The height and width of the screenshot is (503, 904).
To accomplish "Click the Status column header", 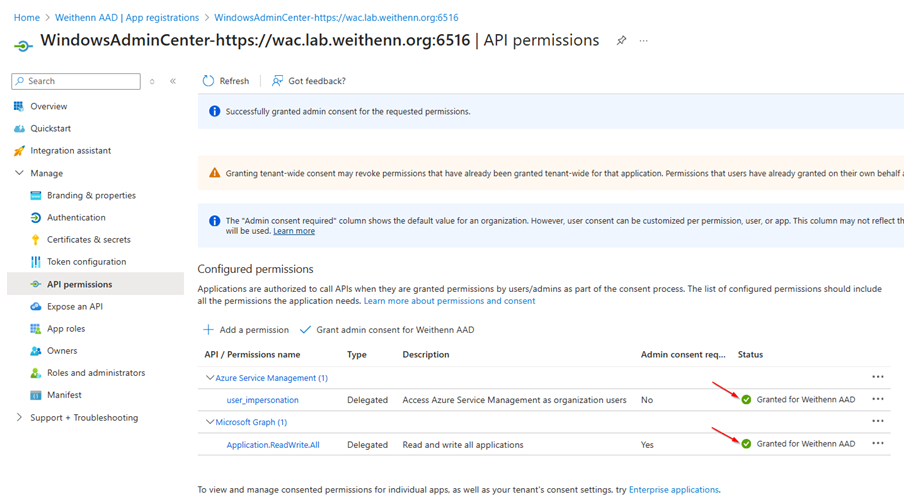I will pyautogui.click(x=750, y=355).
